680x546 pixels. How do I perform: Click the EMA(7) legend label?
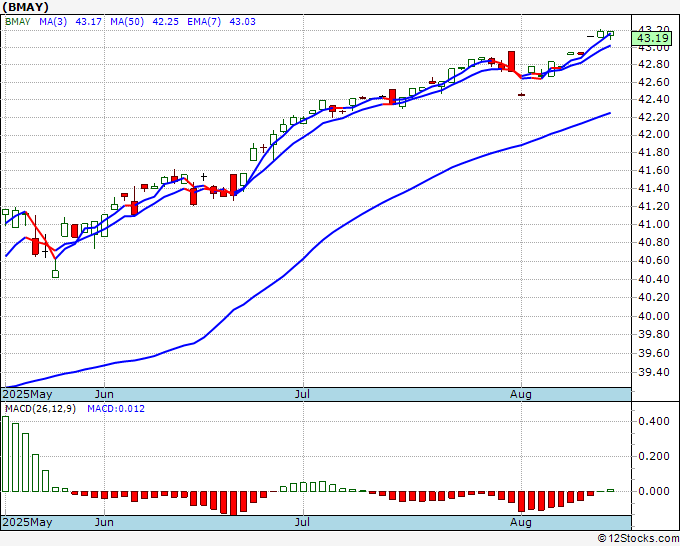(204, 22)
